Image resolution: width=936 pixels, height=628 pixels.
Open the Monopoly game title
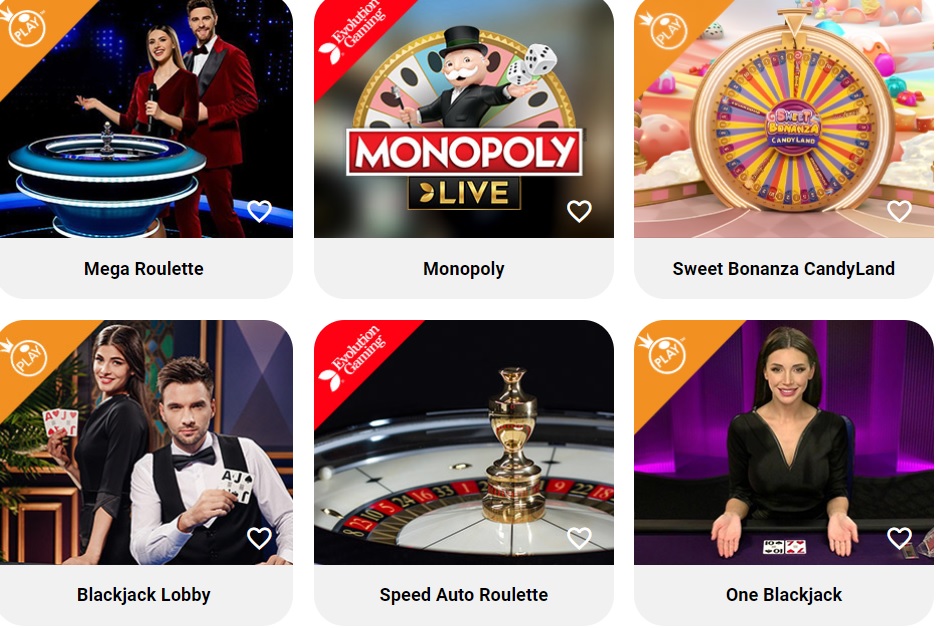[x=464, y=269]
